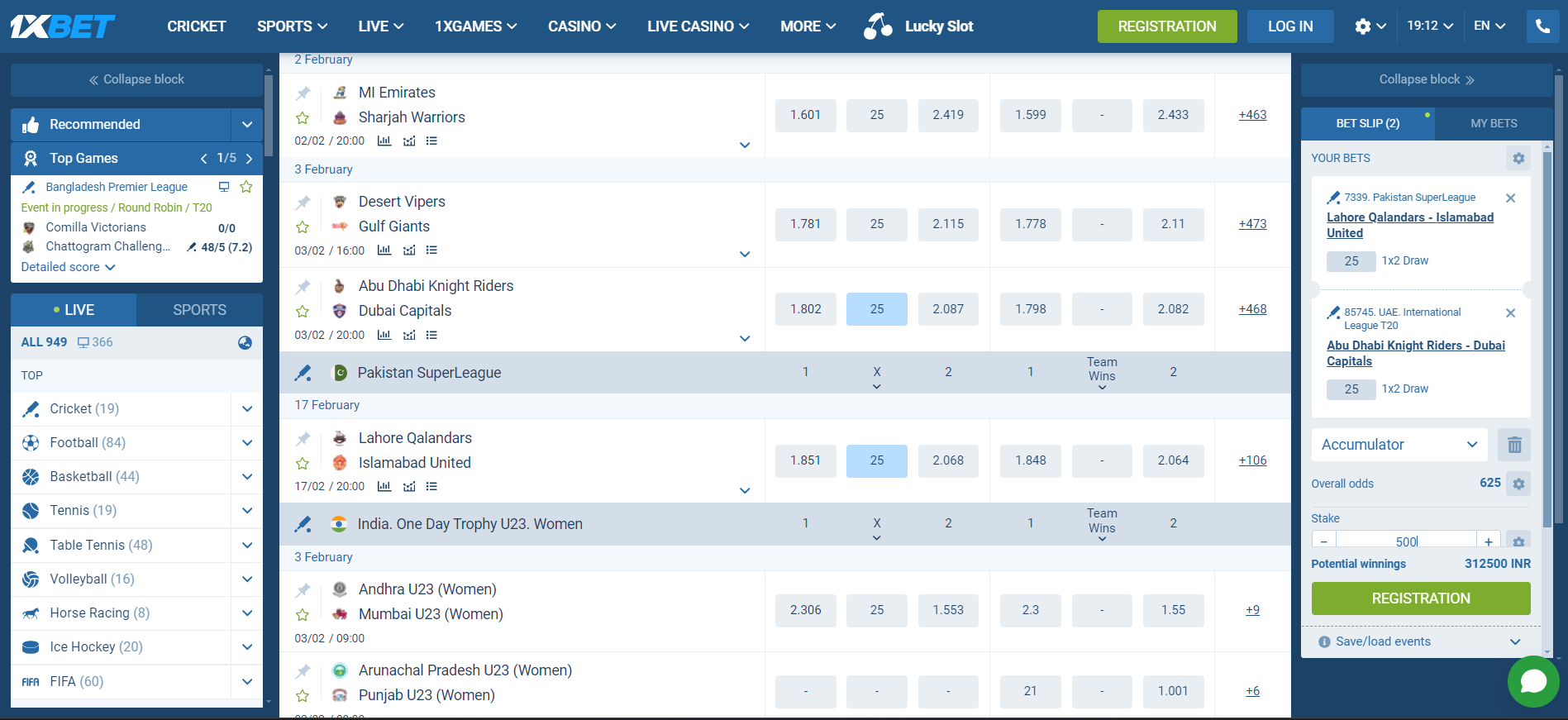Favorite the Abu Dhabi Knight Riders match star
Viewport: 1568px width, 720px height.
pos(303,312)
